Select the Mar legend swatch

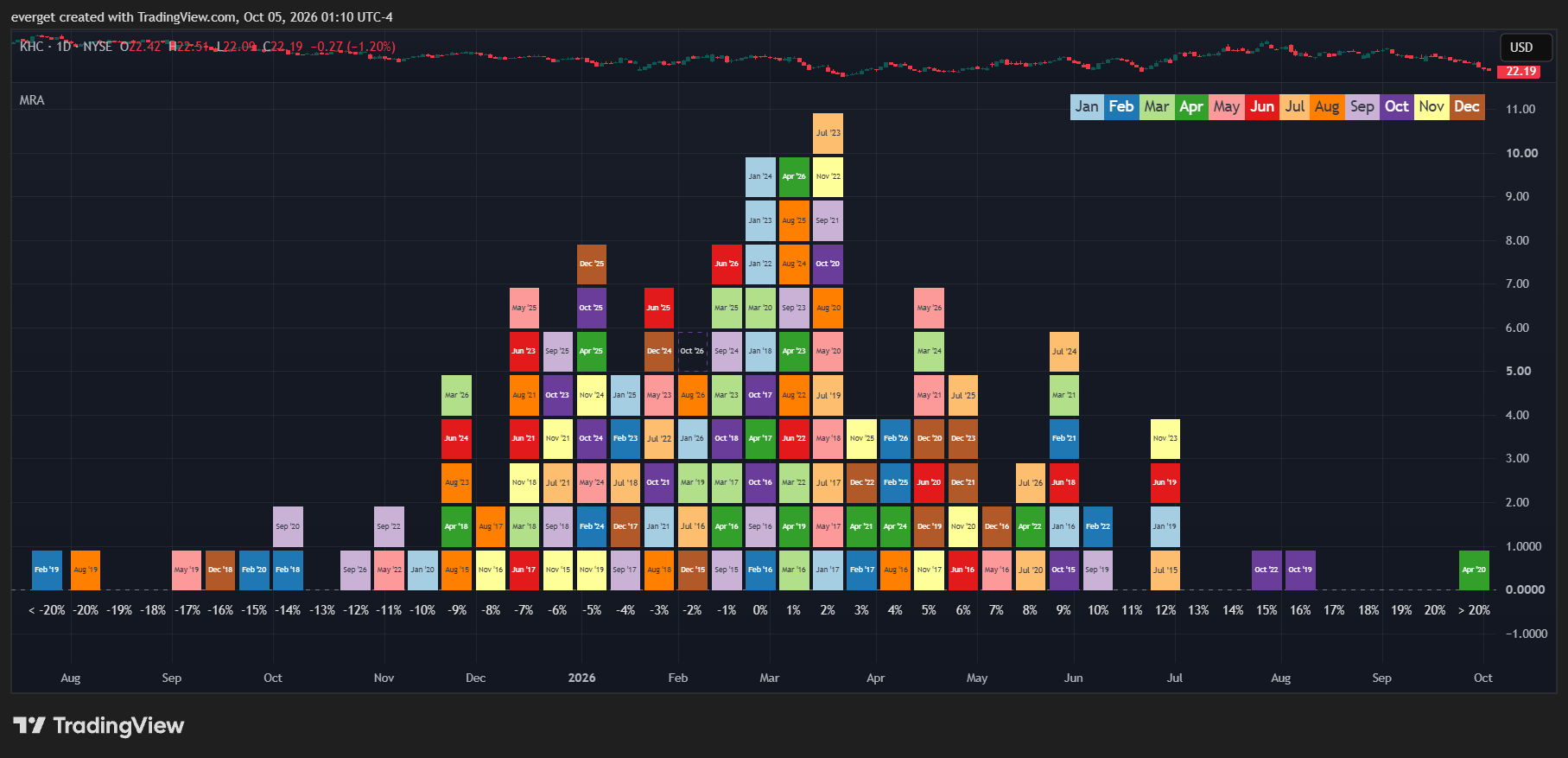coord(1156,107)
